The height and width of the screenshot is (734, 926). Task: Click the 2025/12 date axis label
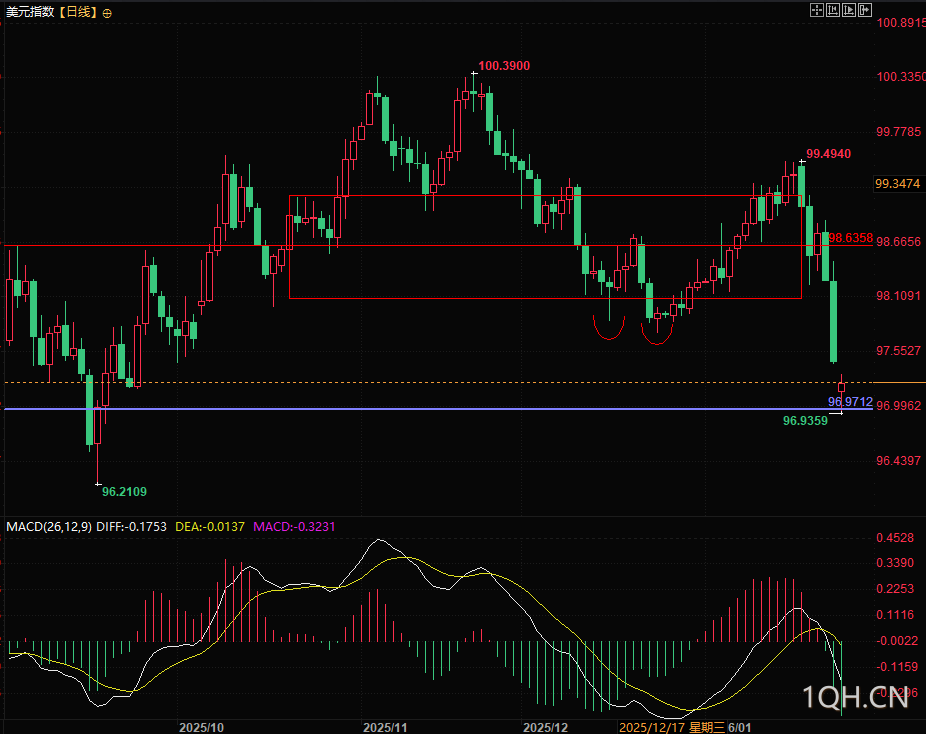[545, 728]
